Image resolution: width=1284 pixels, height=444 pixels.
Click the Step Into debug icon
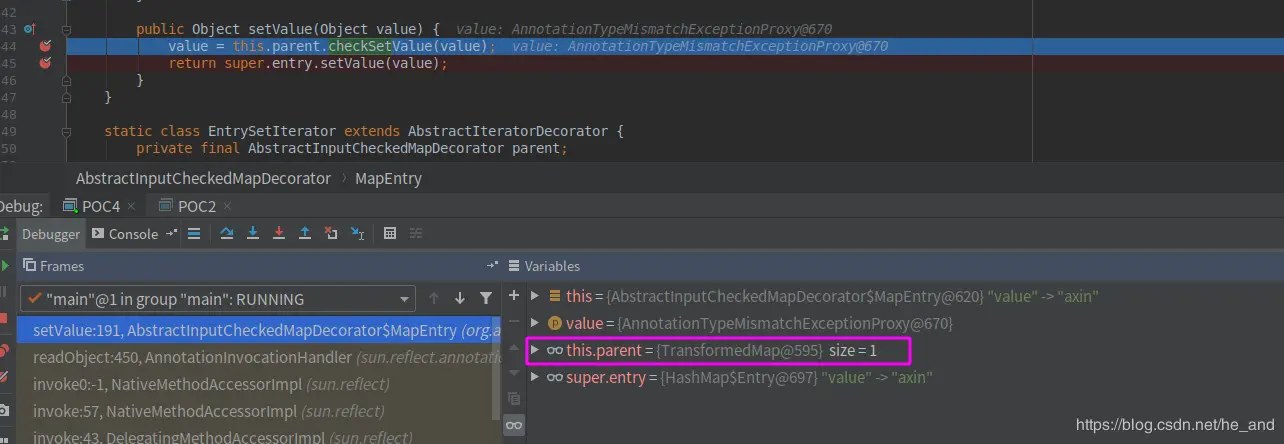coord(253,233)
